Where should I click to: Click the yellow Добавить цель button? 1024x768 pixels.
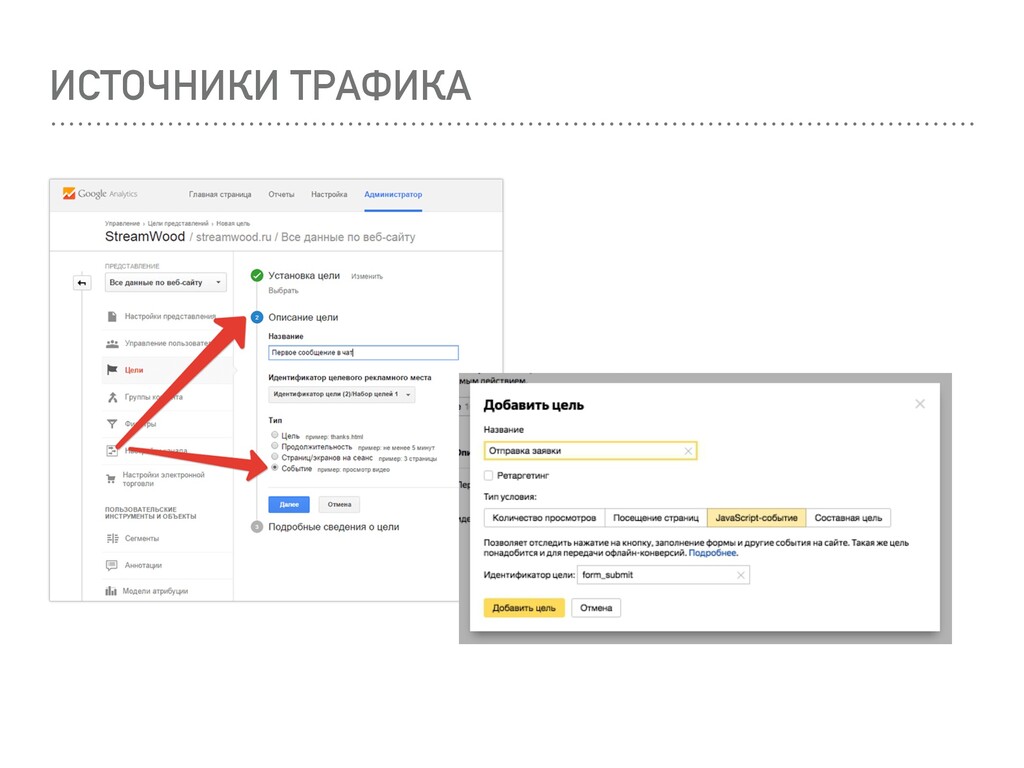[x=524, y=608]
